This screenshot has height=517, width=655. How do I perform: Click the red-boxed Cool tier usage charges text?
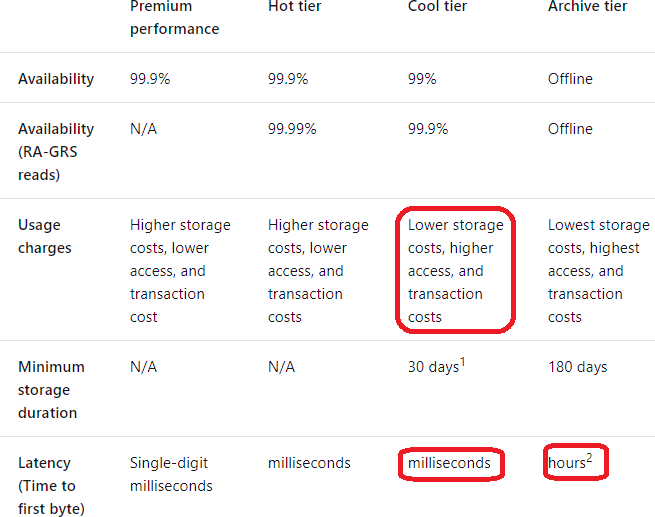455,270
